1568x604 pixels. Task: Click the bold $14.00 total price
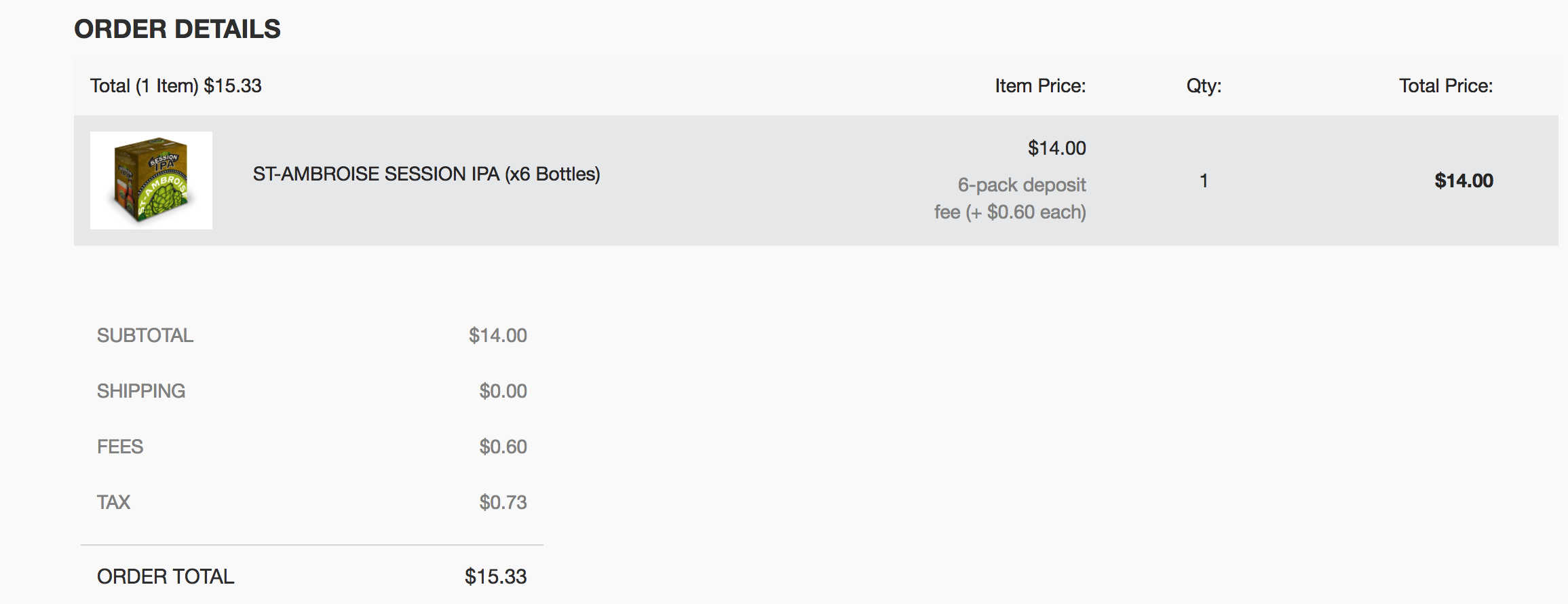pyautogui.click(x=1464, y=181)
